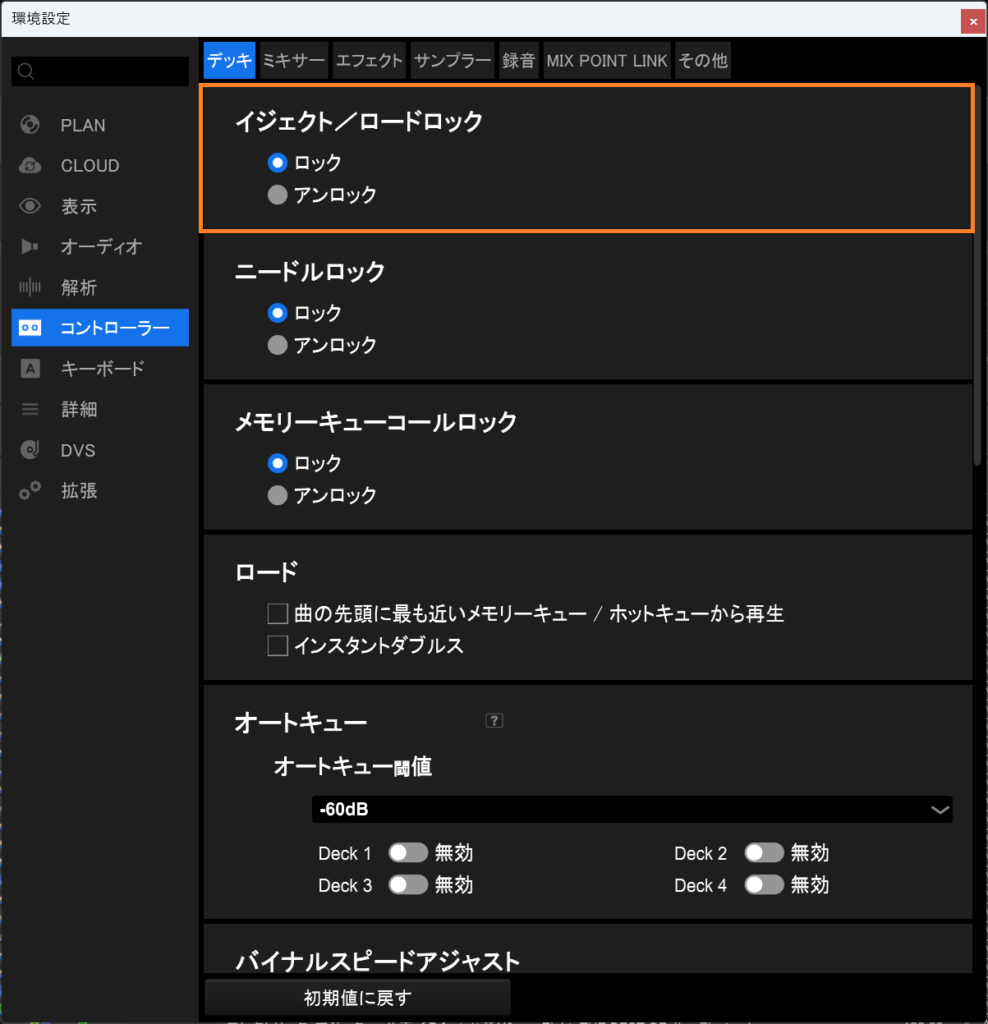Select アンロック under ニードルロック
Screen dimensions: 988x1024
(x=278, y=345)
